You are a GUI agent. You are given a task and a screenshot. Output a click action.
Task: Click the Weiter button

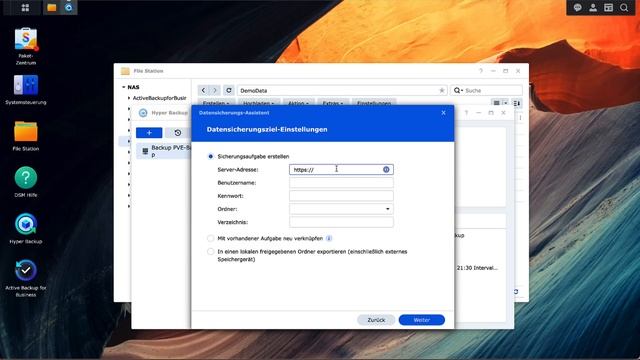point(422,320)
